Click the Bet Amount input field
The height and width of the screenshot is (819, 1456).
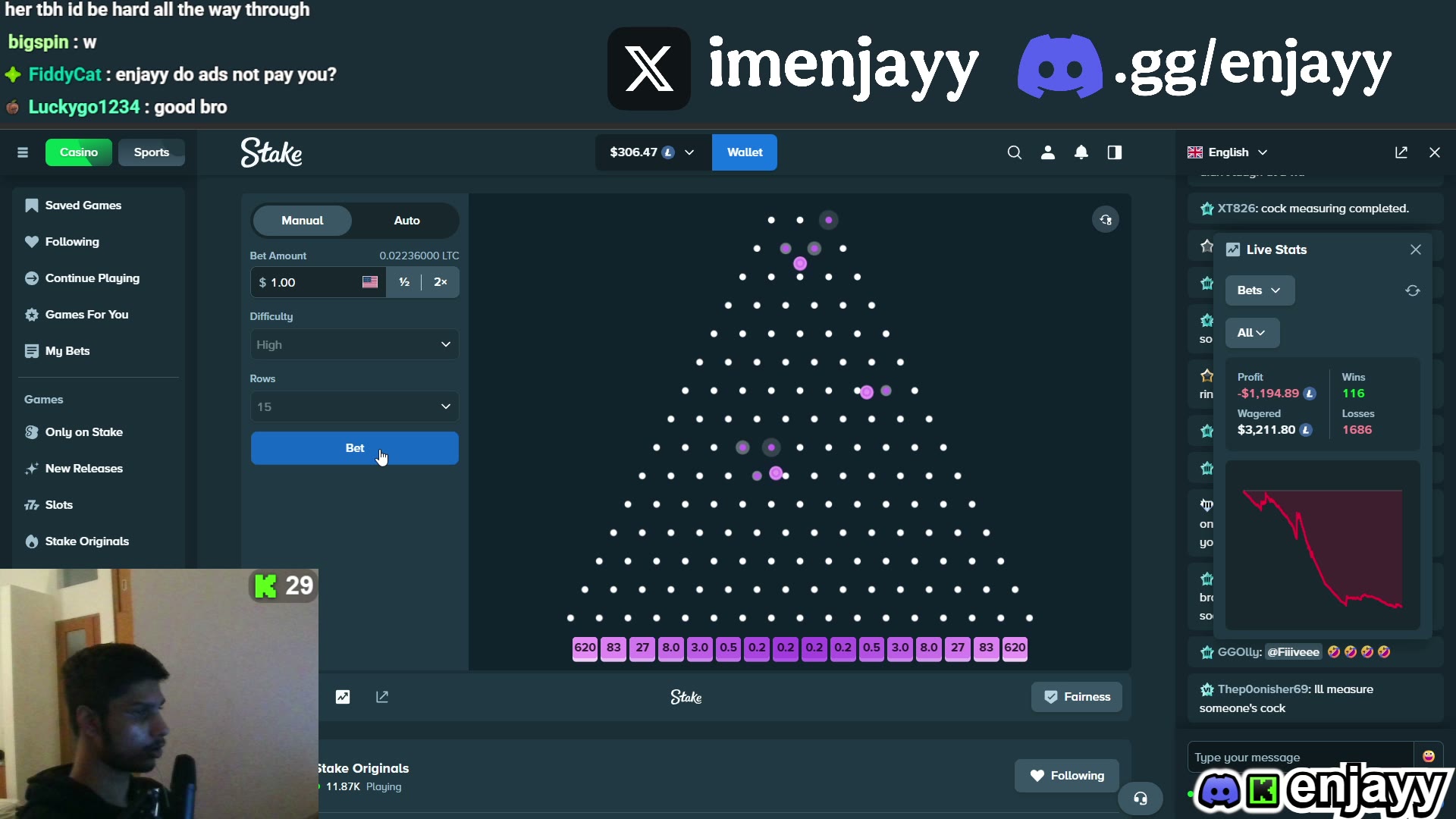(318, 282)
